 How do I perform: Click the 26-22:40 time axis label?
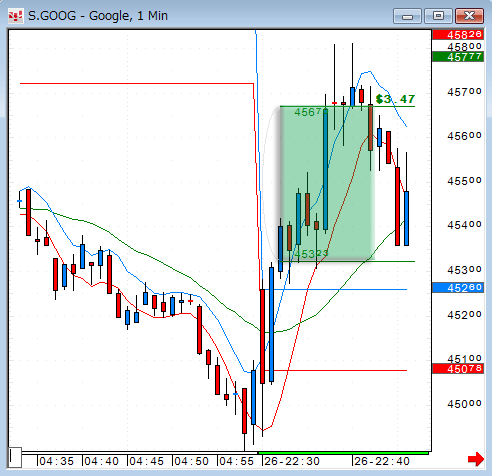click(x=381, y=461)
